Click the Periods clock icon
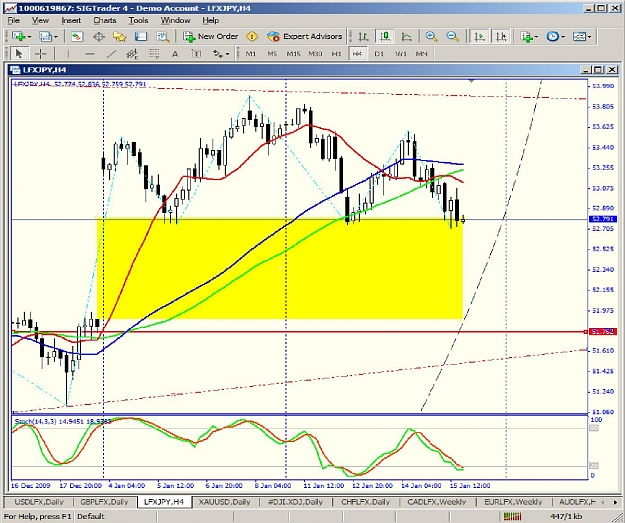The image size is (625, 523). (x=552, y=37)
